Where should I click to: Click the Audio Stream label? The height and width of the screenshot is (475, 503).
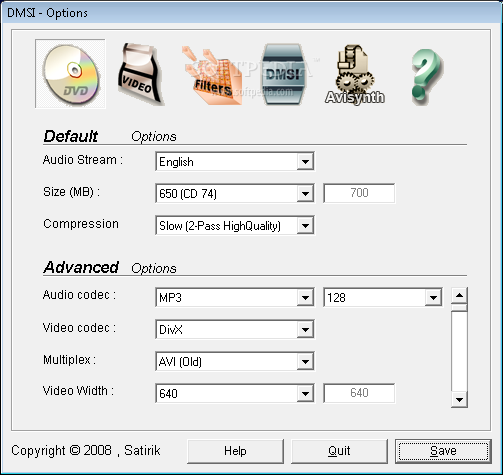[x=83, y=160]
